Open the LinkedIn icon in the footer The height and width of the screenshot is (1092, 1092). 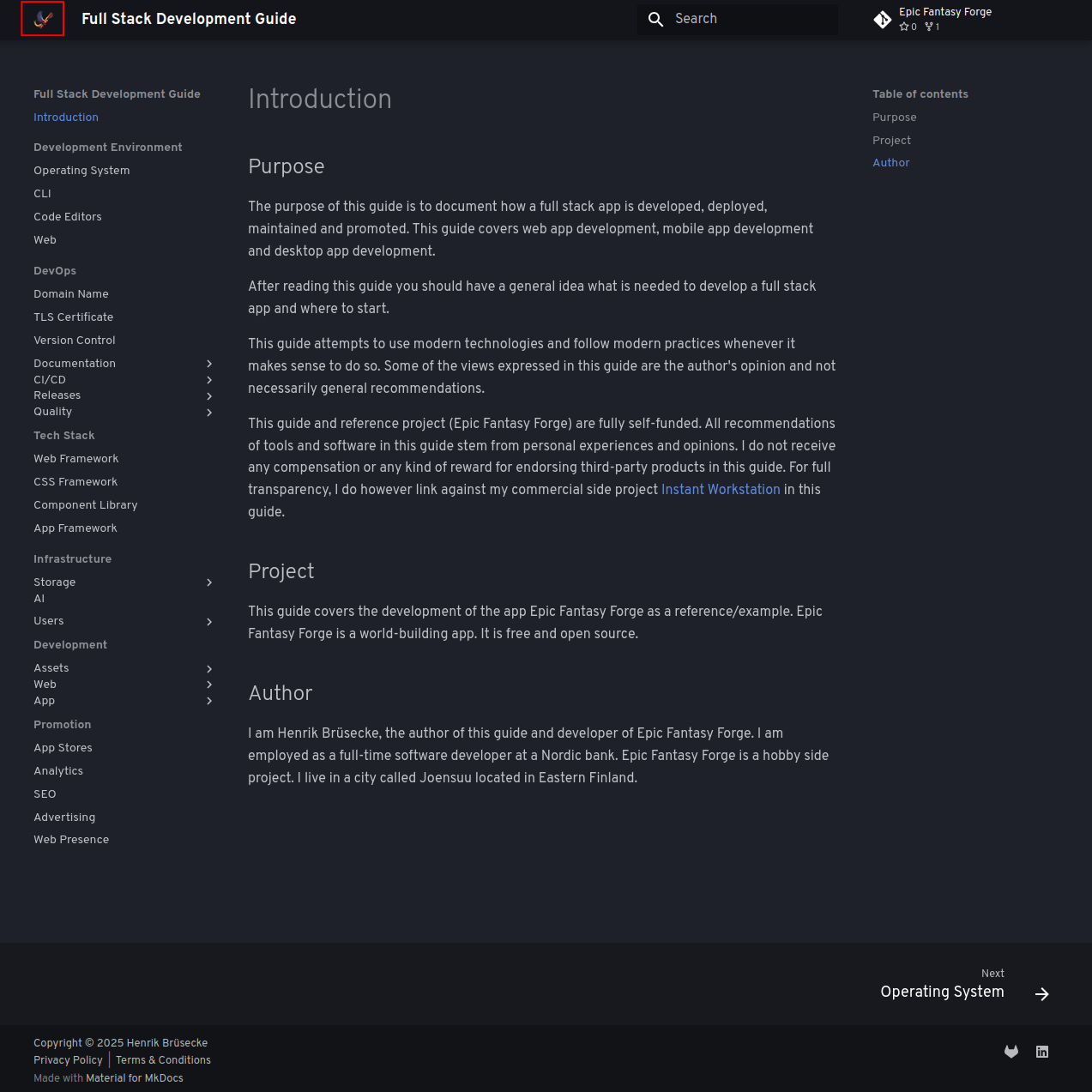[1042, 1052]
